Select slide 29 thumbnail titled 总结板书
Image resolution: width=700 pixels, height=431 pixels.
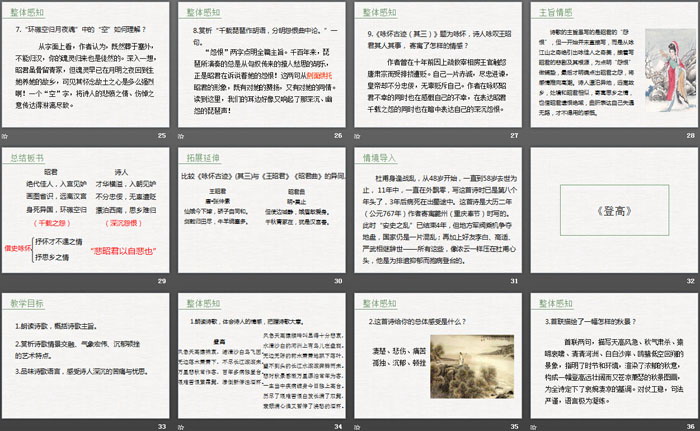86,210
